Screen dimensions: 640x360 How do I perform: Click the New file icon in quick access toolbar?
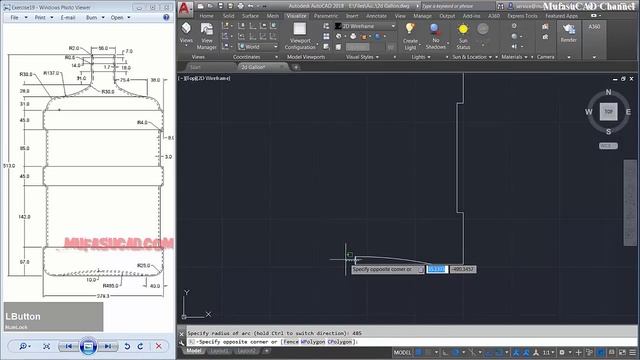pyautogui.click(x=200, y=6)
